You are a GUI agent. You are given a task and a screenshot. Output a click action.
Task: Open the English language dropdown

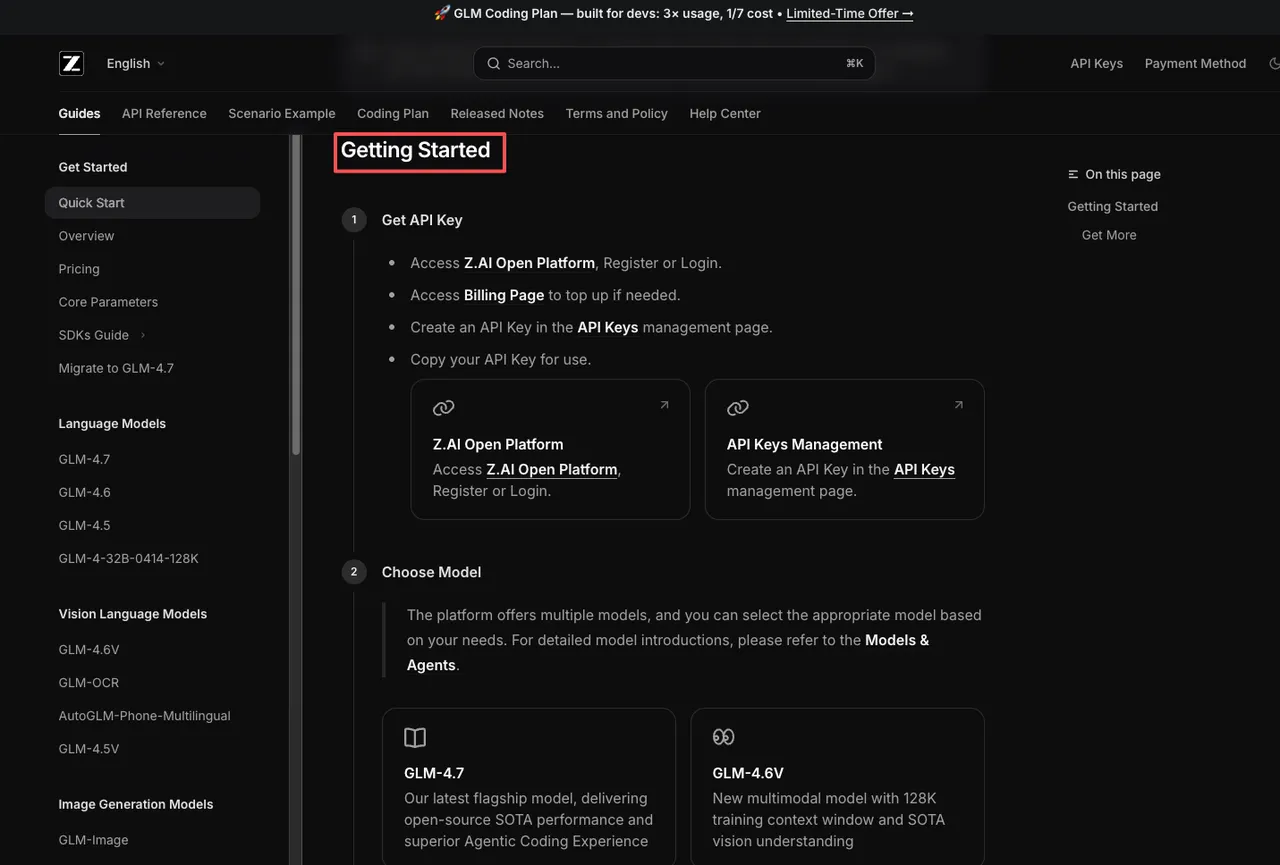tap(135, 63)
